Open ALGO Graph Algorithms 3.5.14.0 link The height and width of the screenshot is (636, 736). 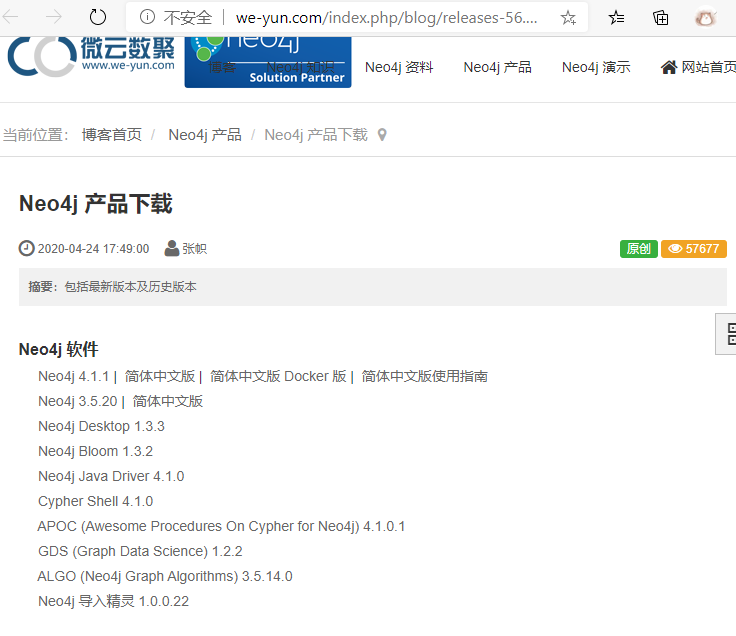[165, 576]
